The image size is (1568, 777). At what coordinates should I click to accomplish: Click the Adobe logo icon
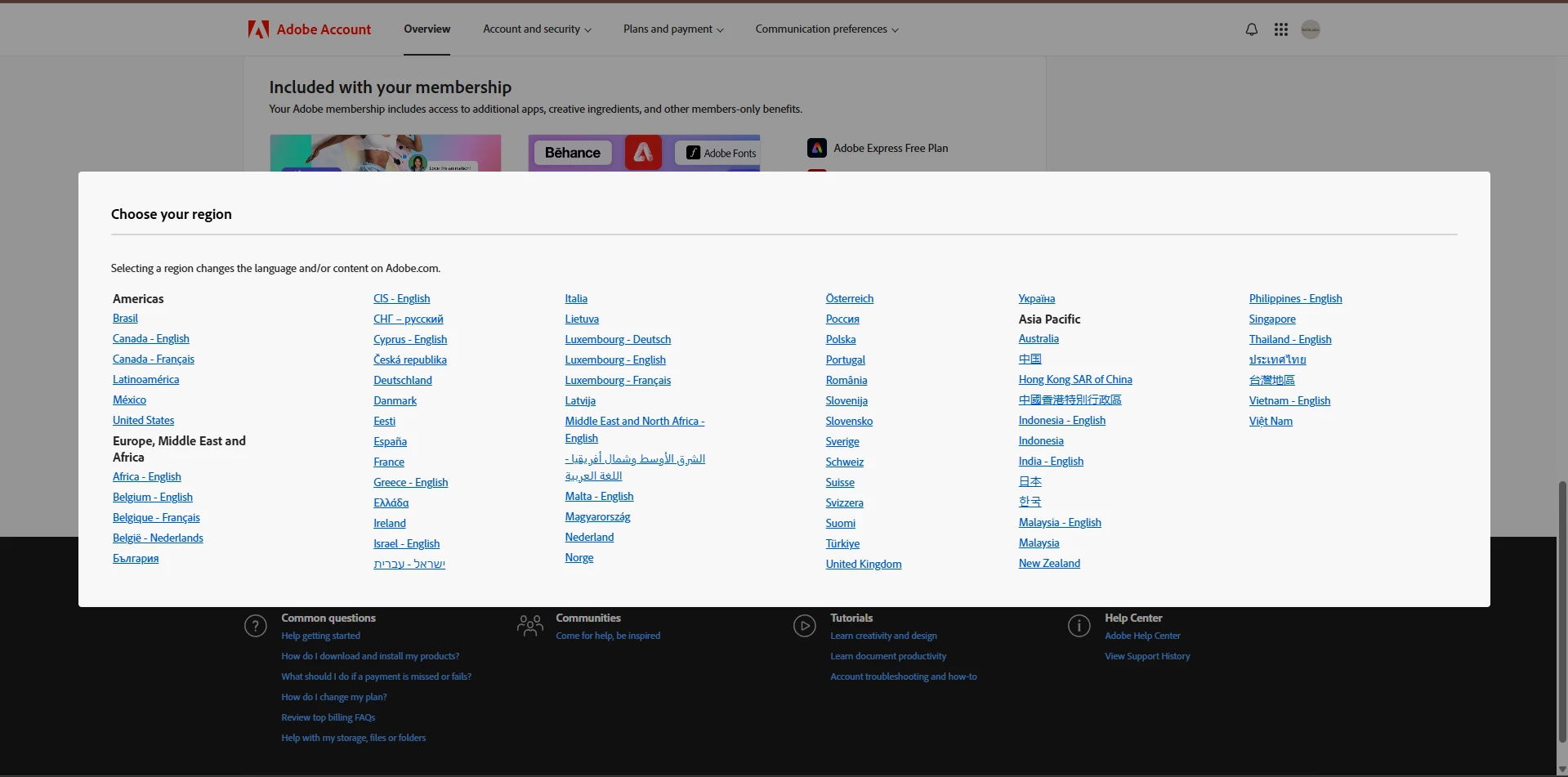coord(258,29)
